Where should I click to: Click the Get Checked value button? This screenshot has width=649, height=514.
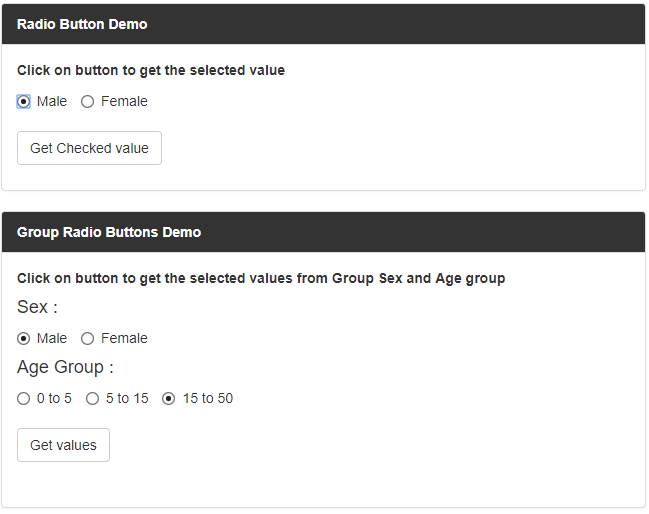click(x=89, y=148)
